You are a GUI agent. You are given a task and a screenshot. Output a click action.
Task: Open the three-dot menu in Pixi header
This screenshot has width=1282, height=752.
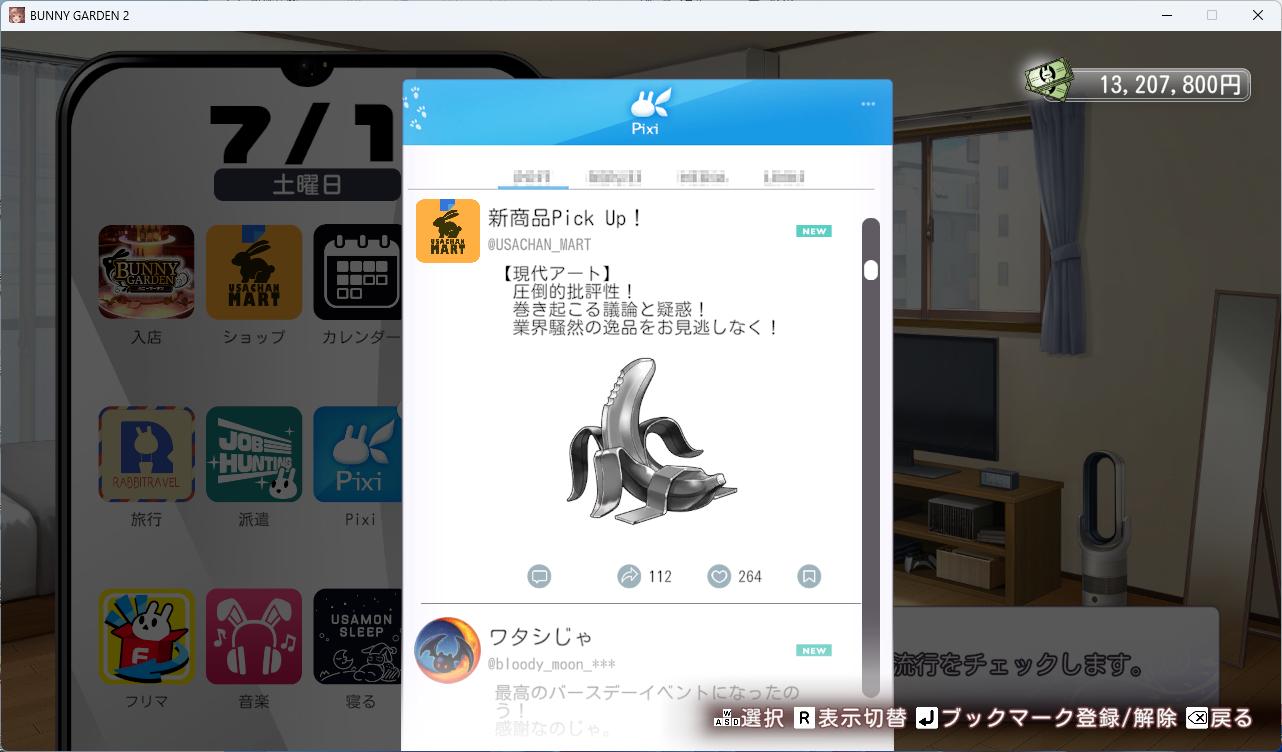click(x=868, y=104)
